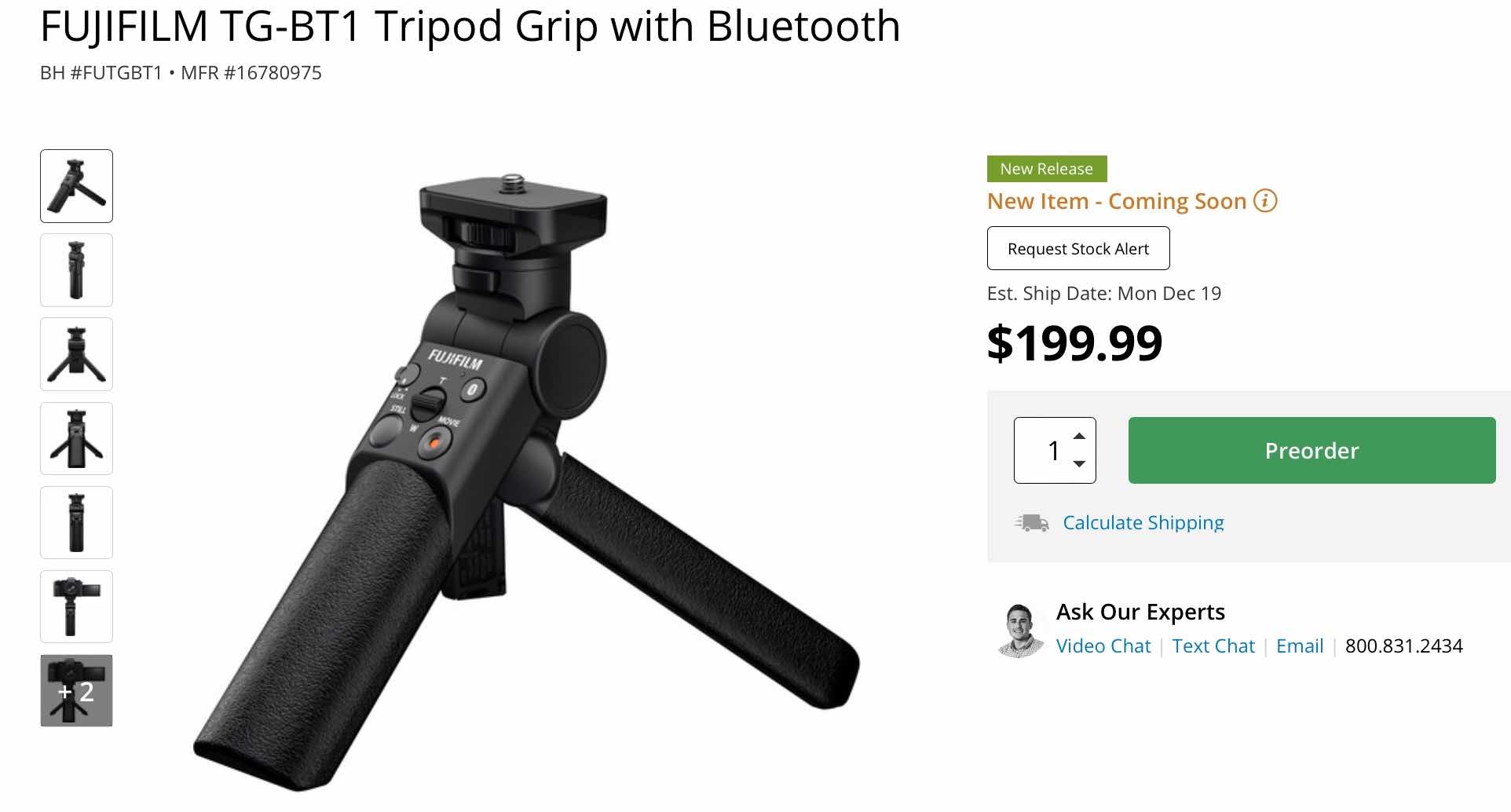Screen dimensions: 1511x812
Task: Select the third thumbnail with open legs
Action: [76, 354]
